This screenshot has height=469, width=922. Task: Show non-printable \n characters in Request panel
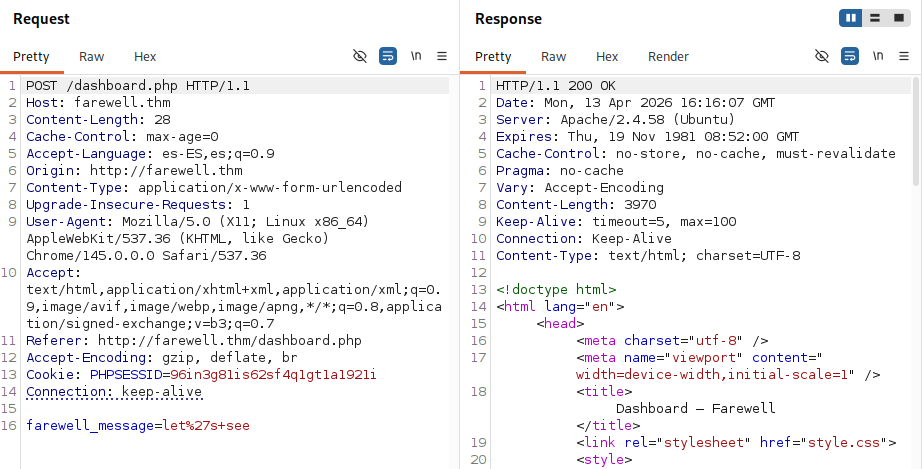(x=416, y=56)
